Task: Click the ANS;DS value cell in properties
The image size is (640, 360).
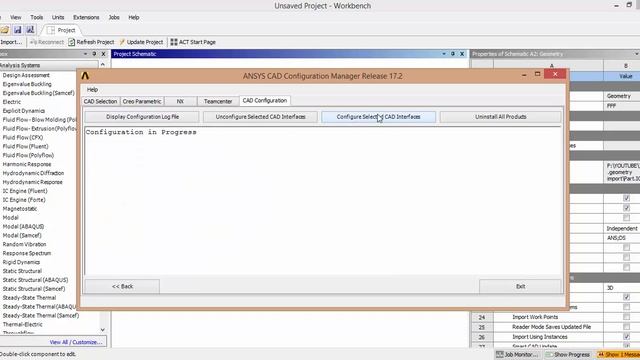Action: [x=622, y=238]
